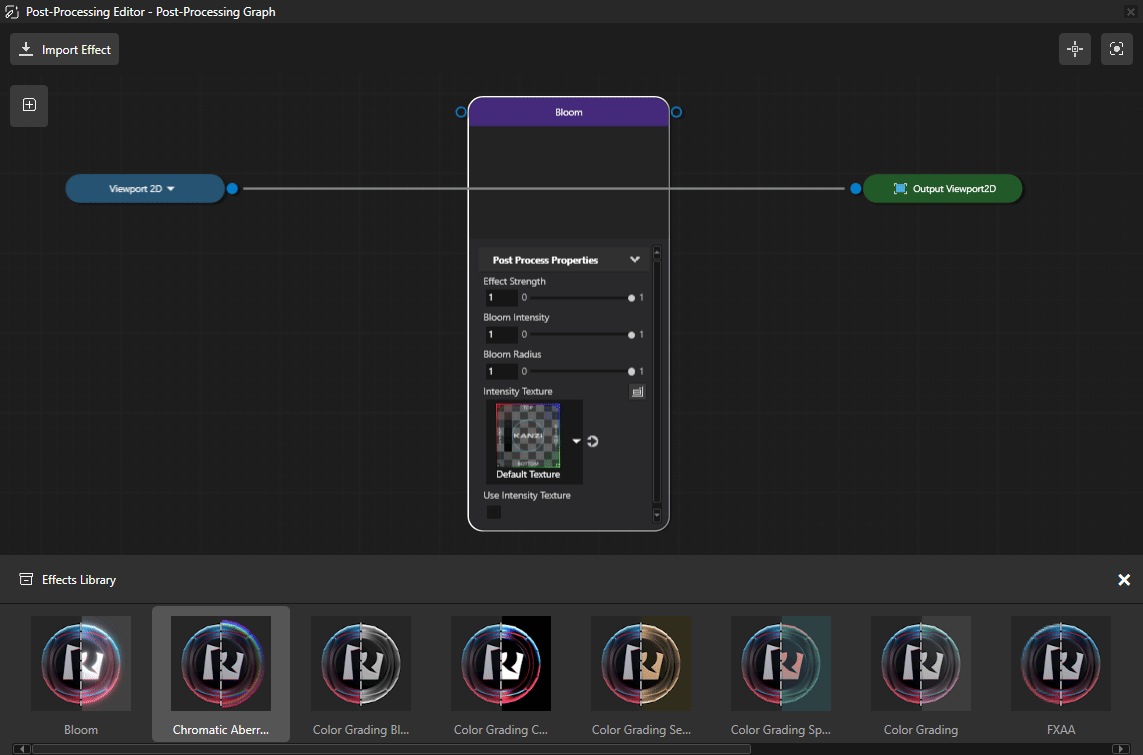Click the Import Effect button

tap(64, 49)
